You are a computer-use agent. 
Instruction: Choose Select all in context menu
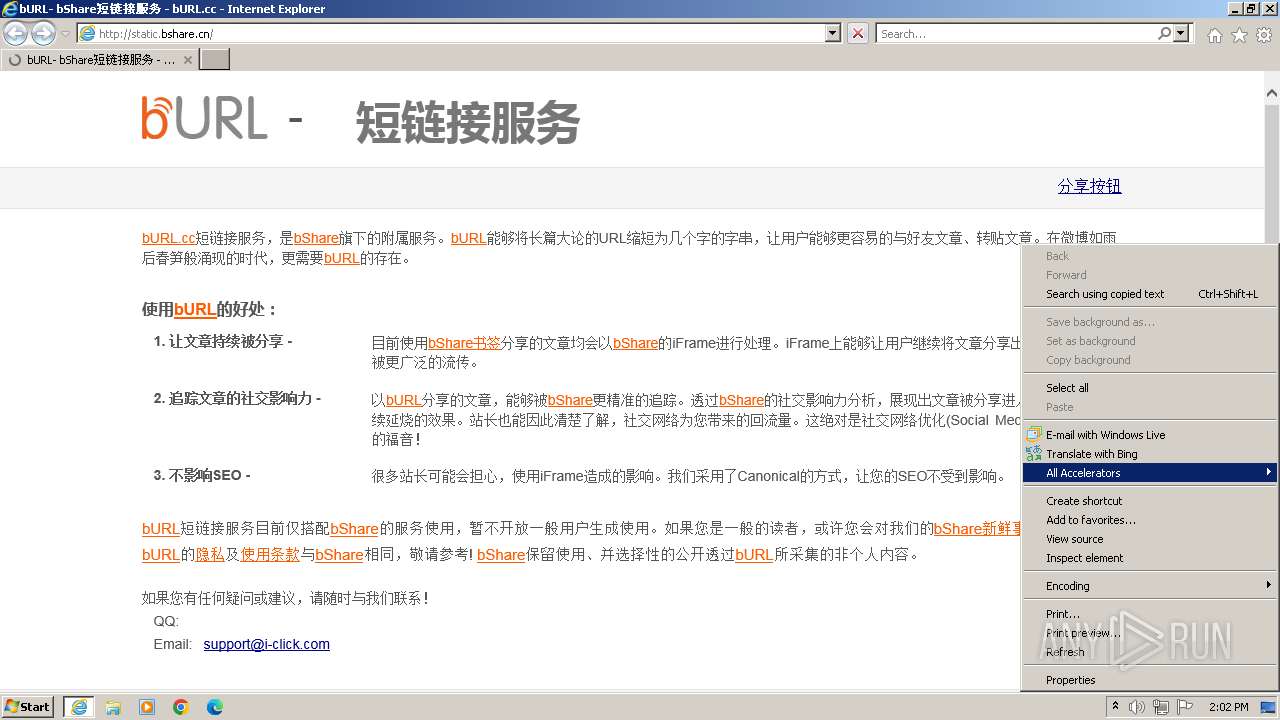pyautogui.click(x=1149, y=388)
